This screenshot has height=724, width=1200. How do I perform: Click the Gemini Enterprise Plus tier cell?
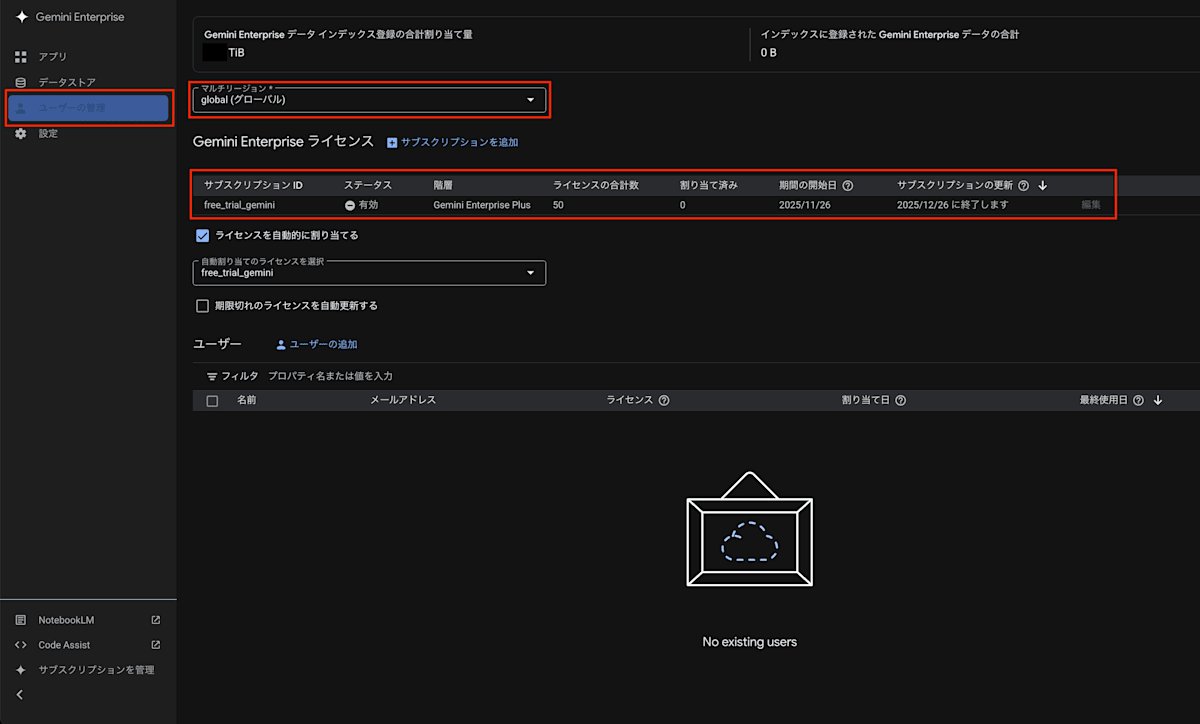point(482,205)
